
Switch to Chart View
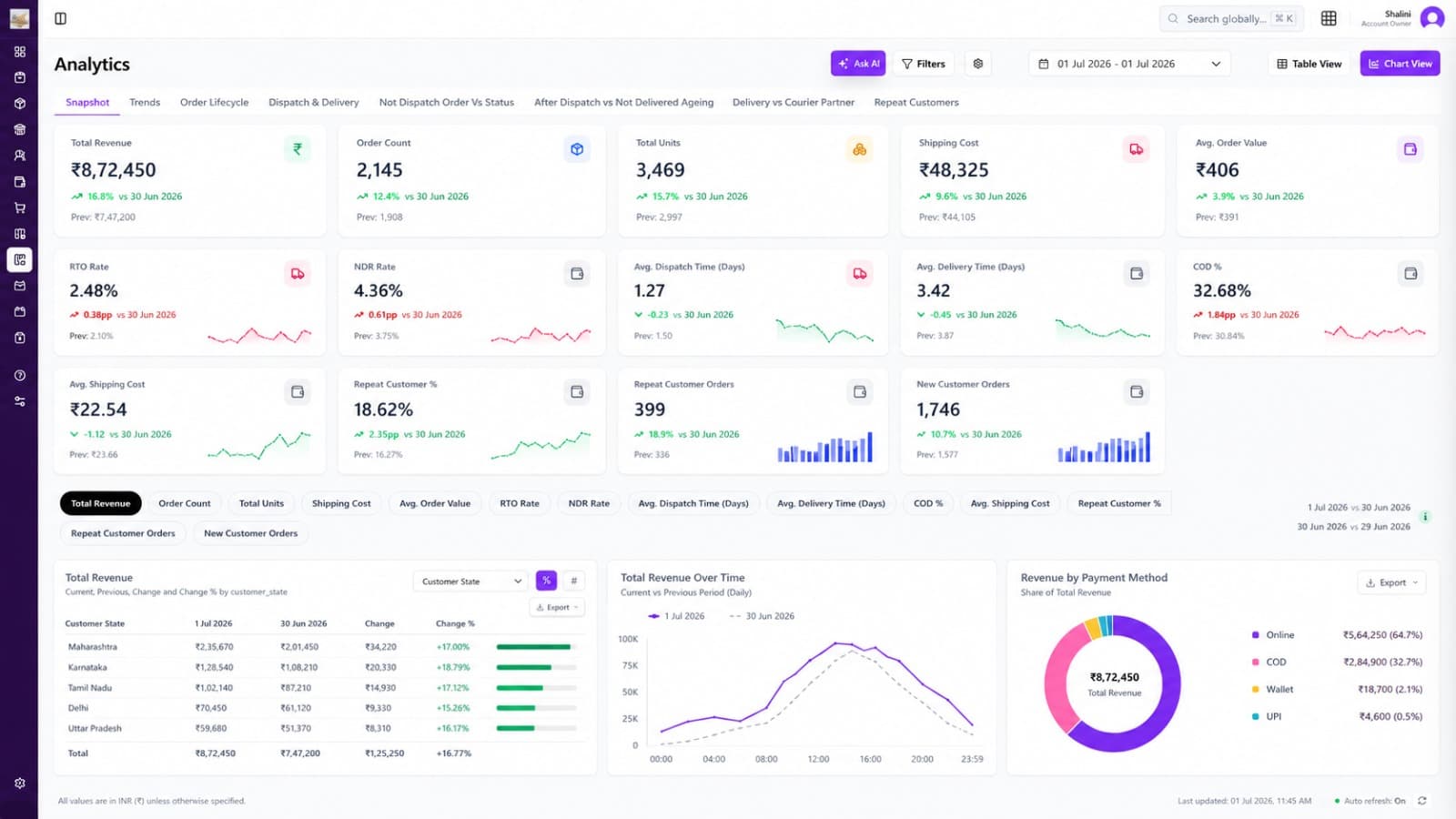1400,64
